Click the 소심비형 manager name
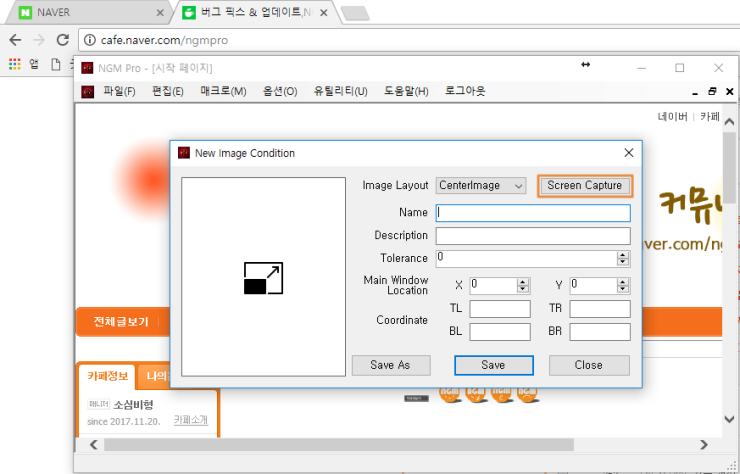This screenshot has width=740, height=474. point(133,405)
